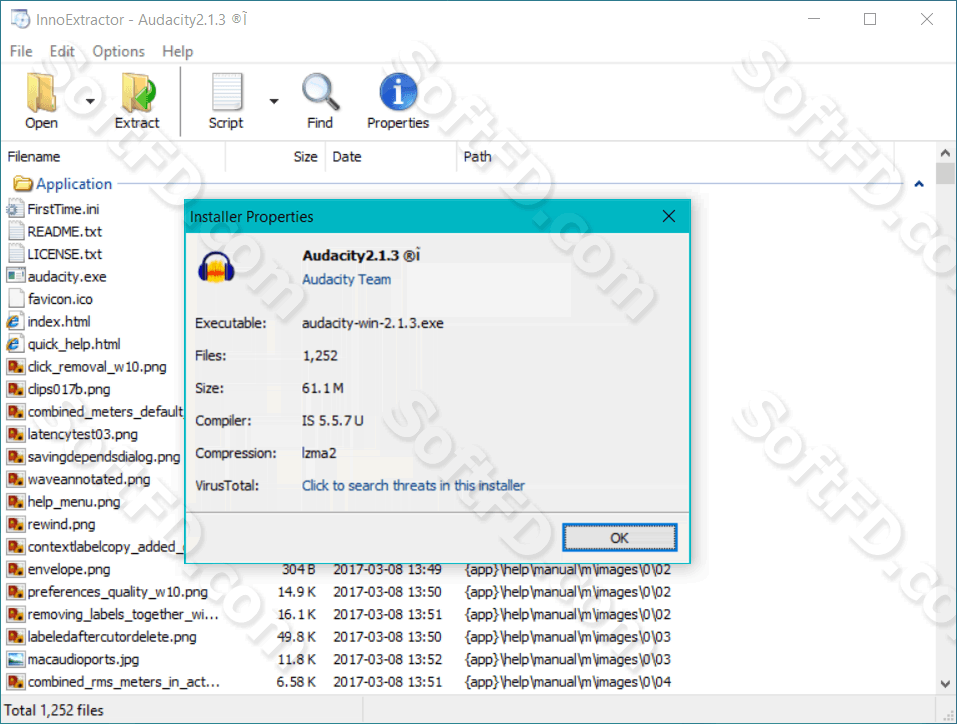Viewport: 957px width, 724px height.
Task: Click the file list scrollbar thumb
Action: coord(945,173)
